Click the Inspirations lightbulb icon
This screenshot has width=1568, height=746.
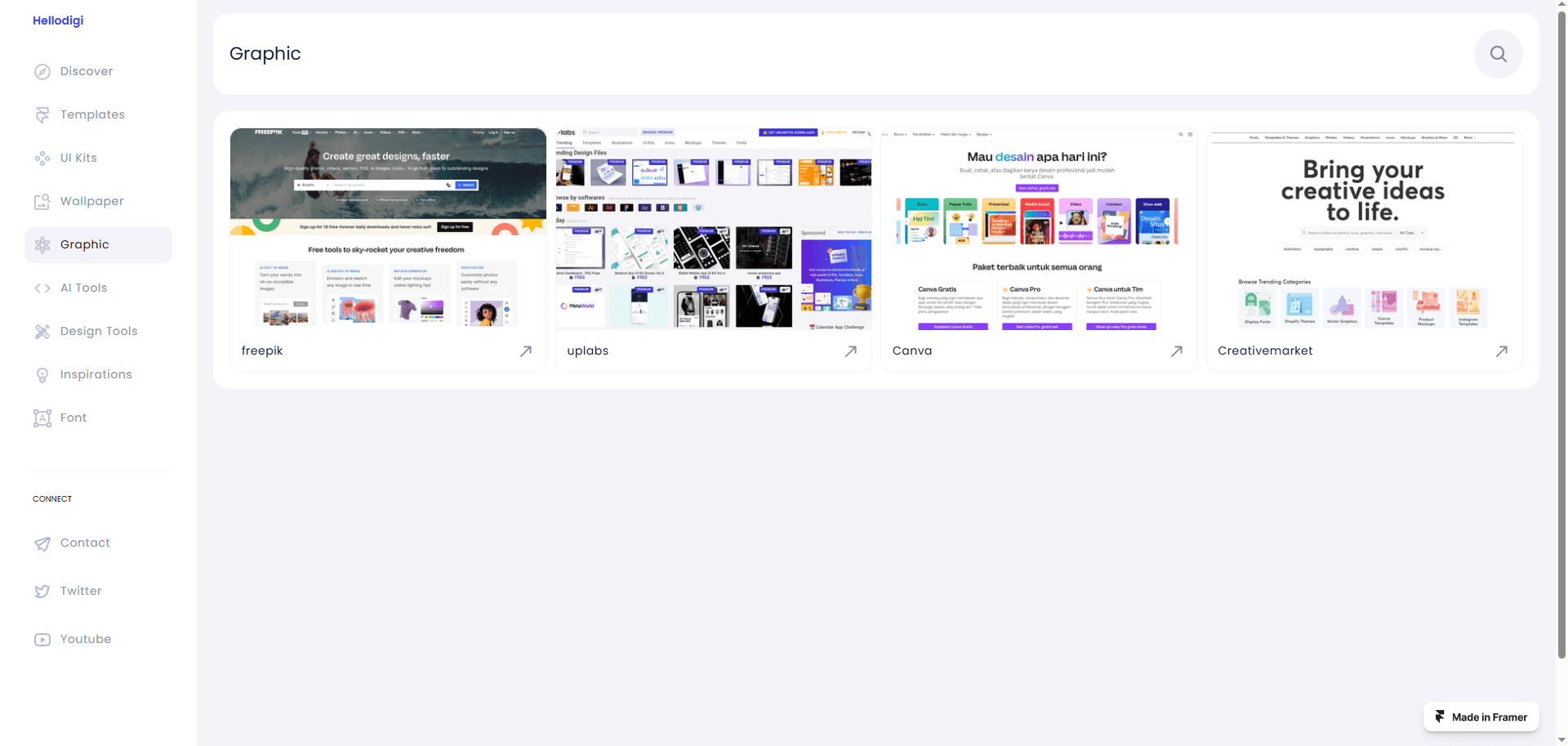tap(42, 374)
